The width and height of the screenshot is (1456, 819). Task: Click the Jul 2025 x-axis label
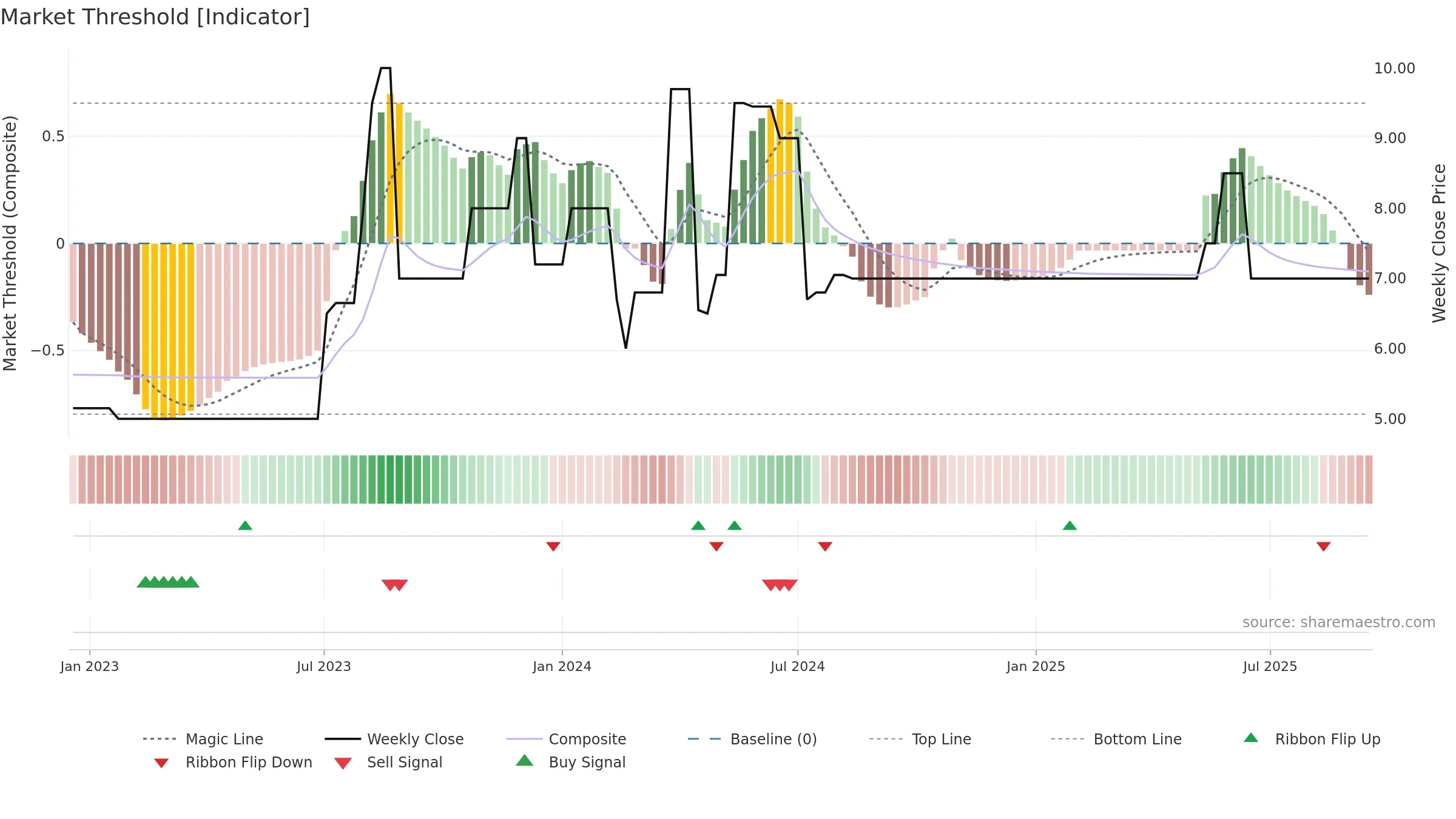coord(1270,666)
